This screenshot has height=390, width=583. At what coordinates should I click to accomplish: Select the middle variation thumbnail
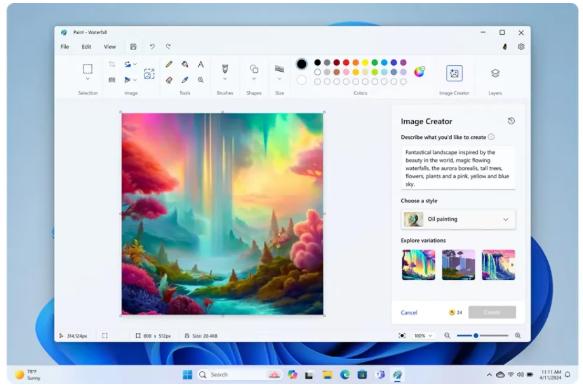458,265
